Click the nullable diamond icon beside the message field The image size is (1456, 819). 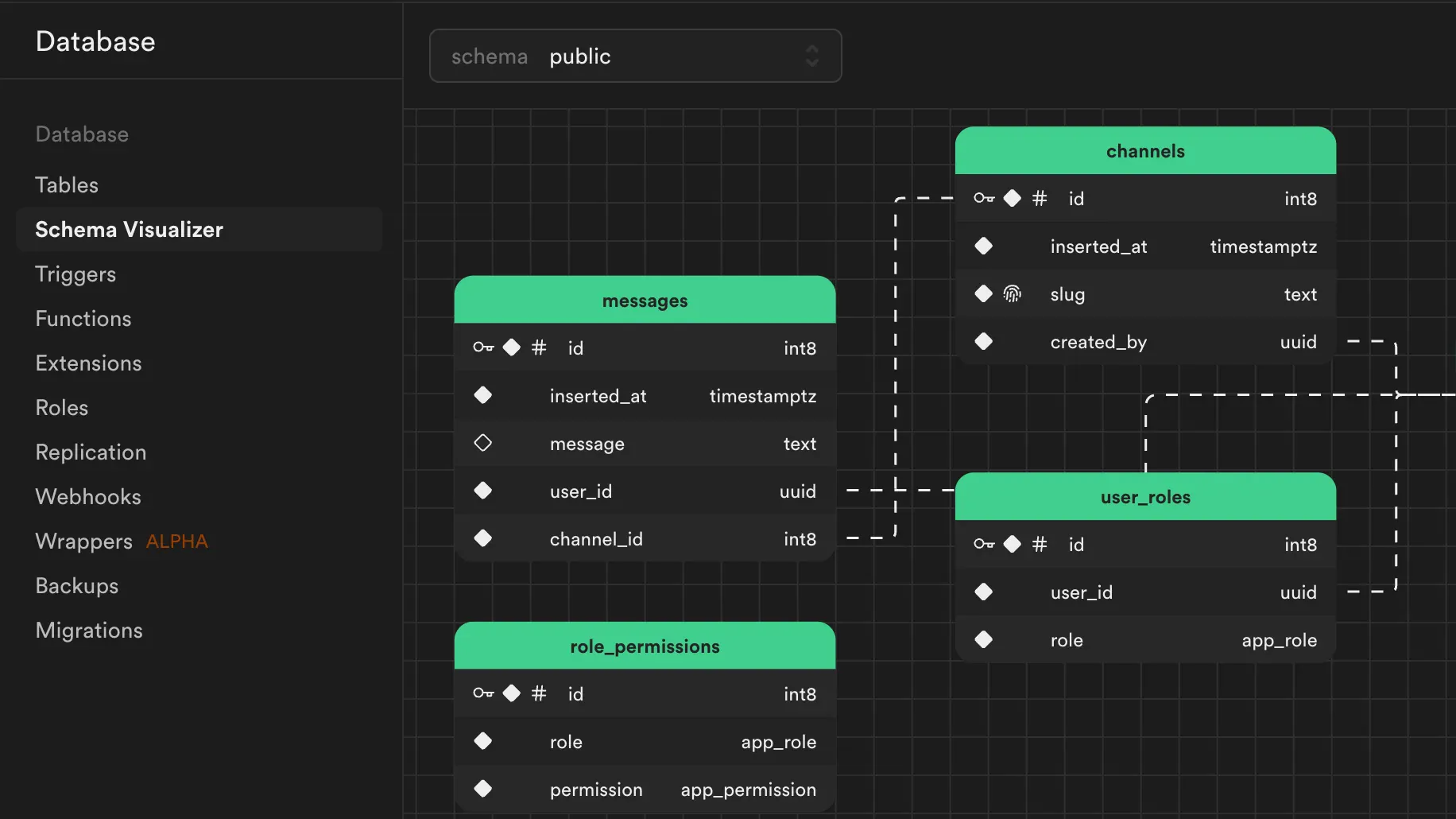pos(483,443)
